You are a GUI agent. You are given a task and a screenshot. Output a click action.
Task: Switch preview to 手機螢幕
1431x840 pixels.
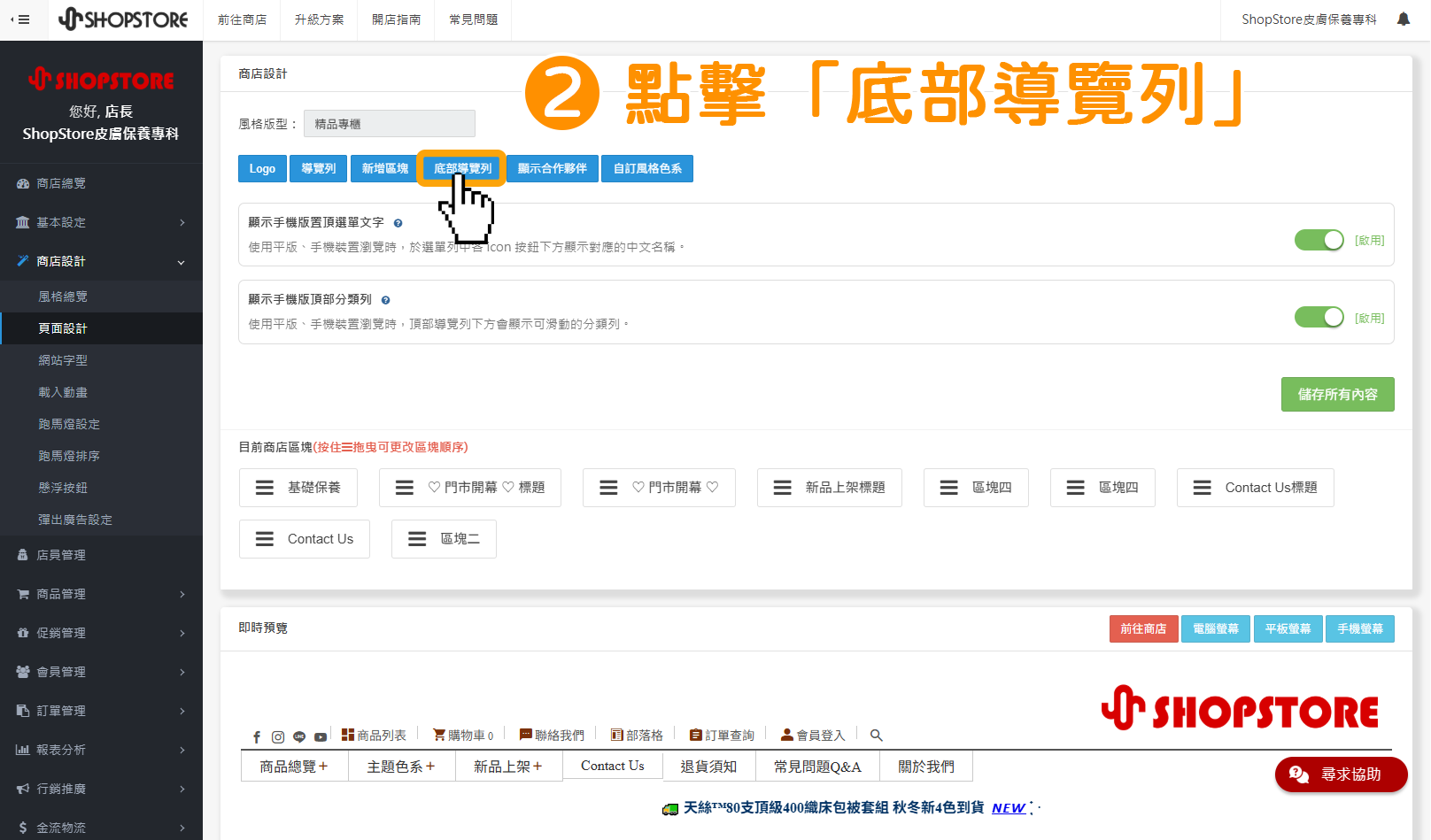point(1359,628)
